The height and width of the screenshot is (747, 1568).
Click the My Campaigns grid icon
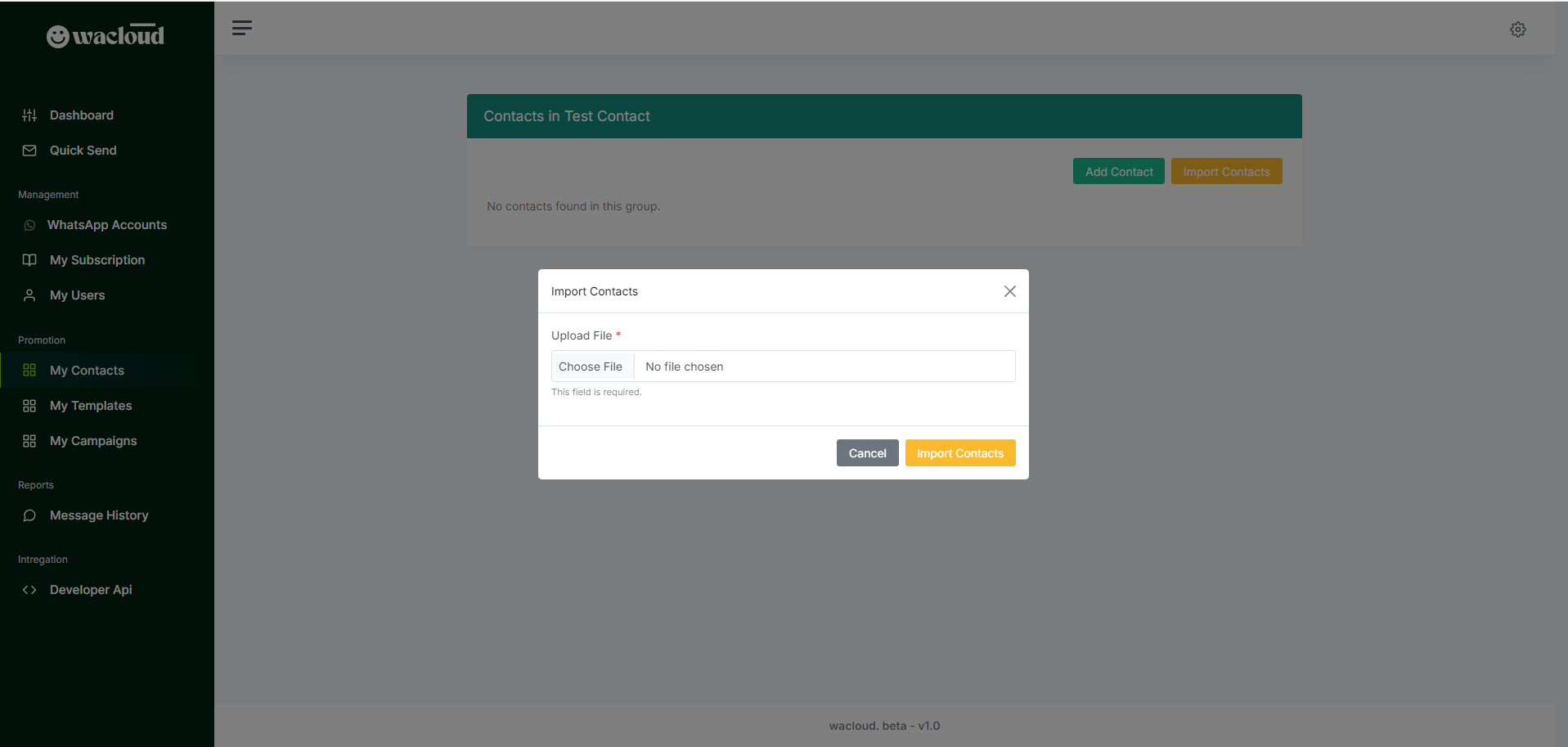(x=29, y=441)
